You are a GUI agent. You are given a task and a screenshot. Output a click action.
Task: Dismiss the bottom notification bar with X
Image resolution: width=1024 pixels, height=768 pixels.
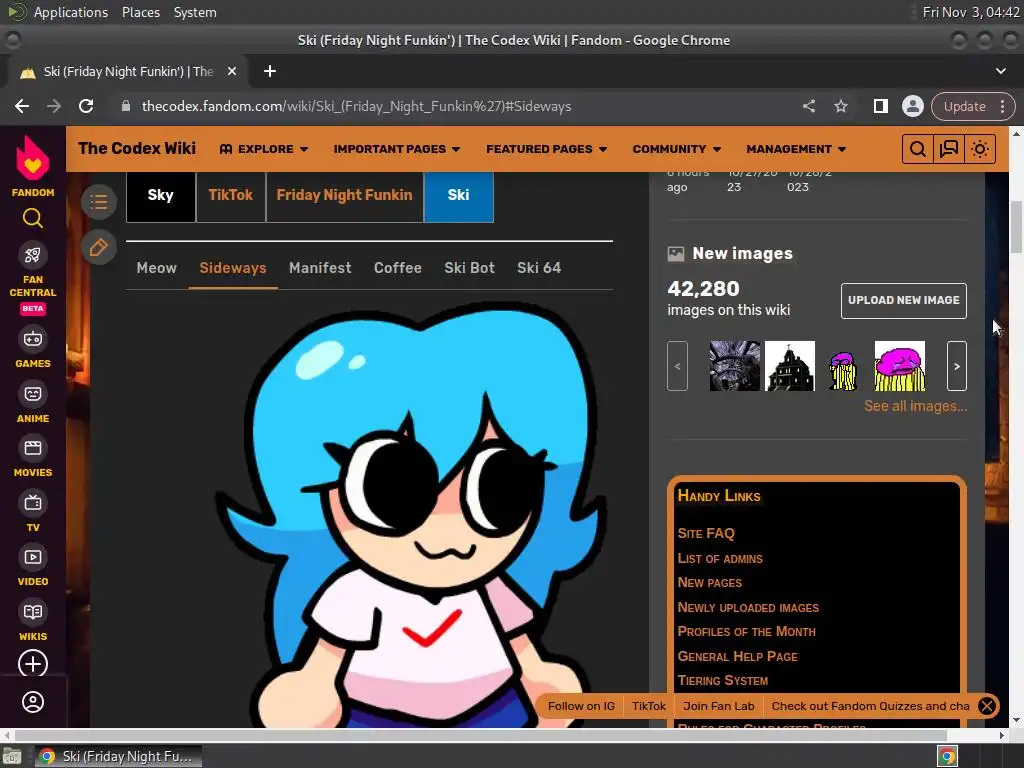pos(987,706)
